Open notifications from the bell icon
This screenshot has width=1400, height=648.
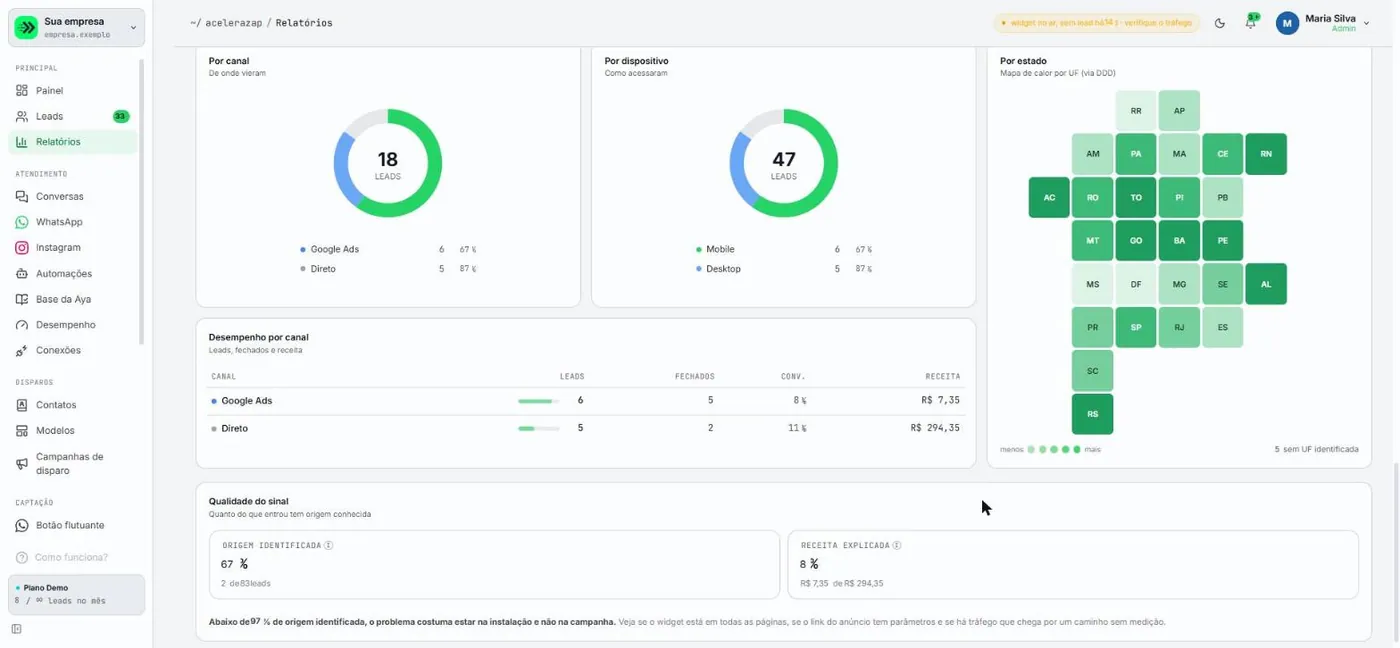[x=1250, y=23]
